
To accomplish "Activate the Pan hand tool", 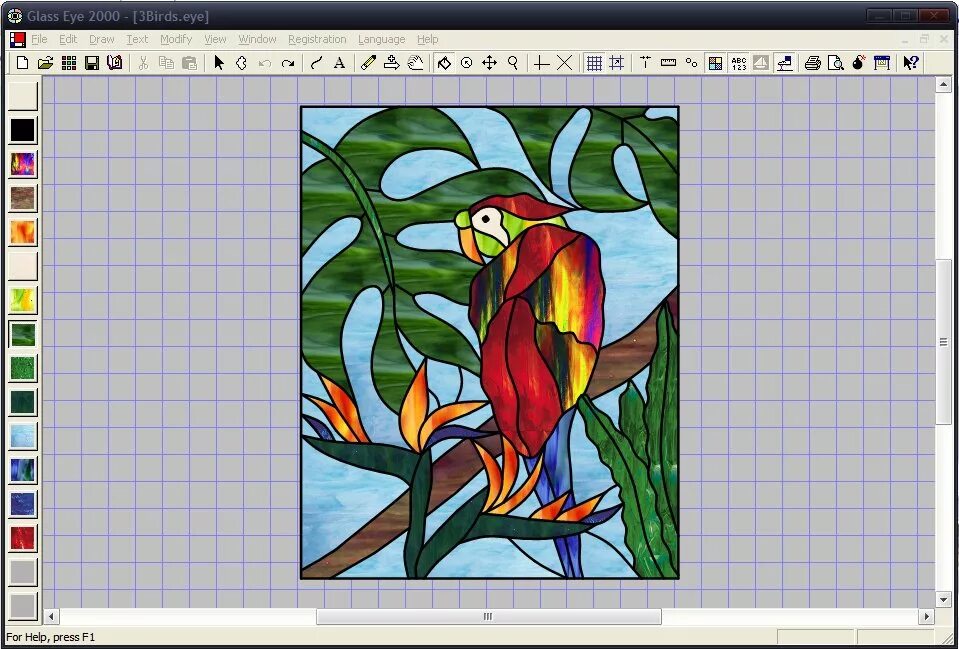I will coord(416,62).
